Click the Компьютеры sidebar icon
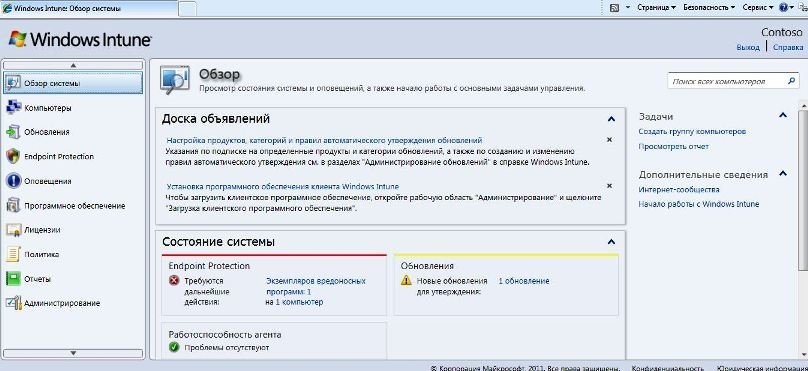Screen dimensions: 808x371 tap(13, 108)
